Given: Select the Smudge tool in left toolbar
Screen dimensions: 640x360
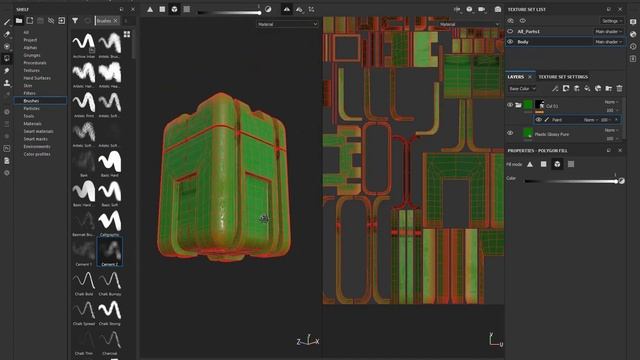Looking at the screenshot, I should (7, 71).
